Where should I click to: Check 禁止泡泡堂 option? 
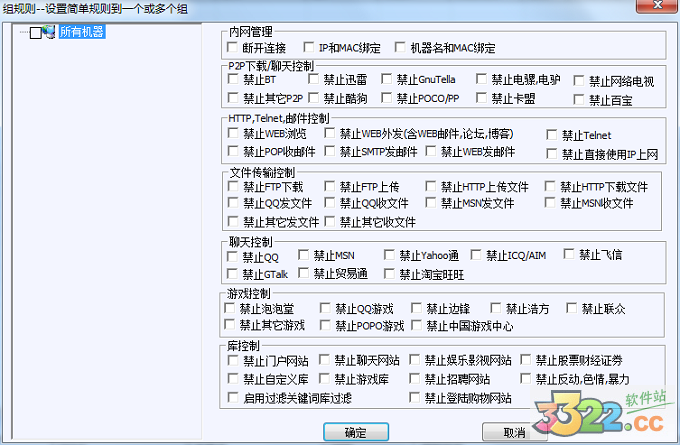(x=229, y=308)
